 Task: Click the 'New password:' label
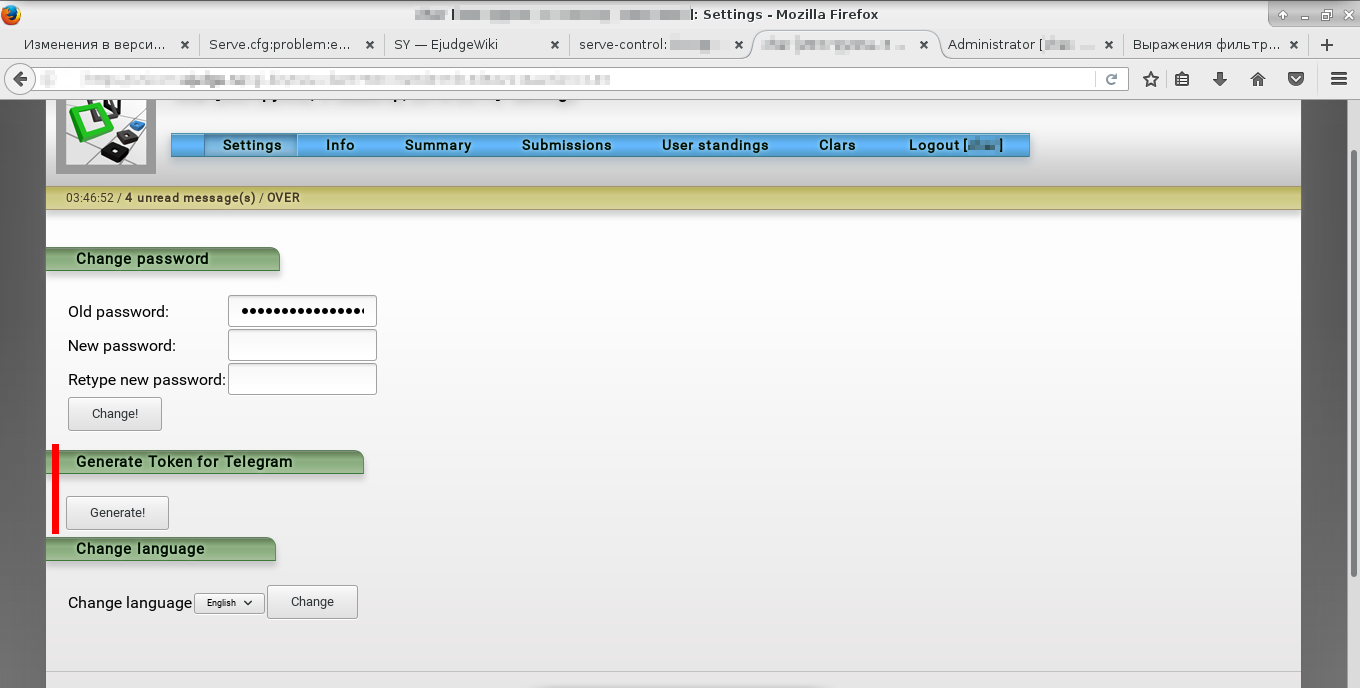[x=122, y=346]
